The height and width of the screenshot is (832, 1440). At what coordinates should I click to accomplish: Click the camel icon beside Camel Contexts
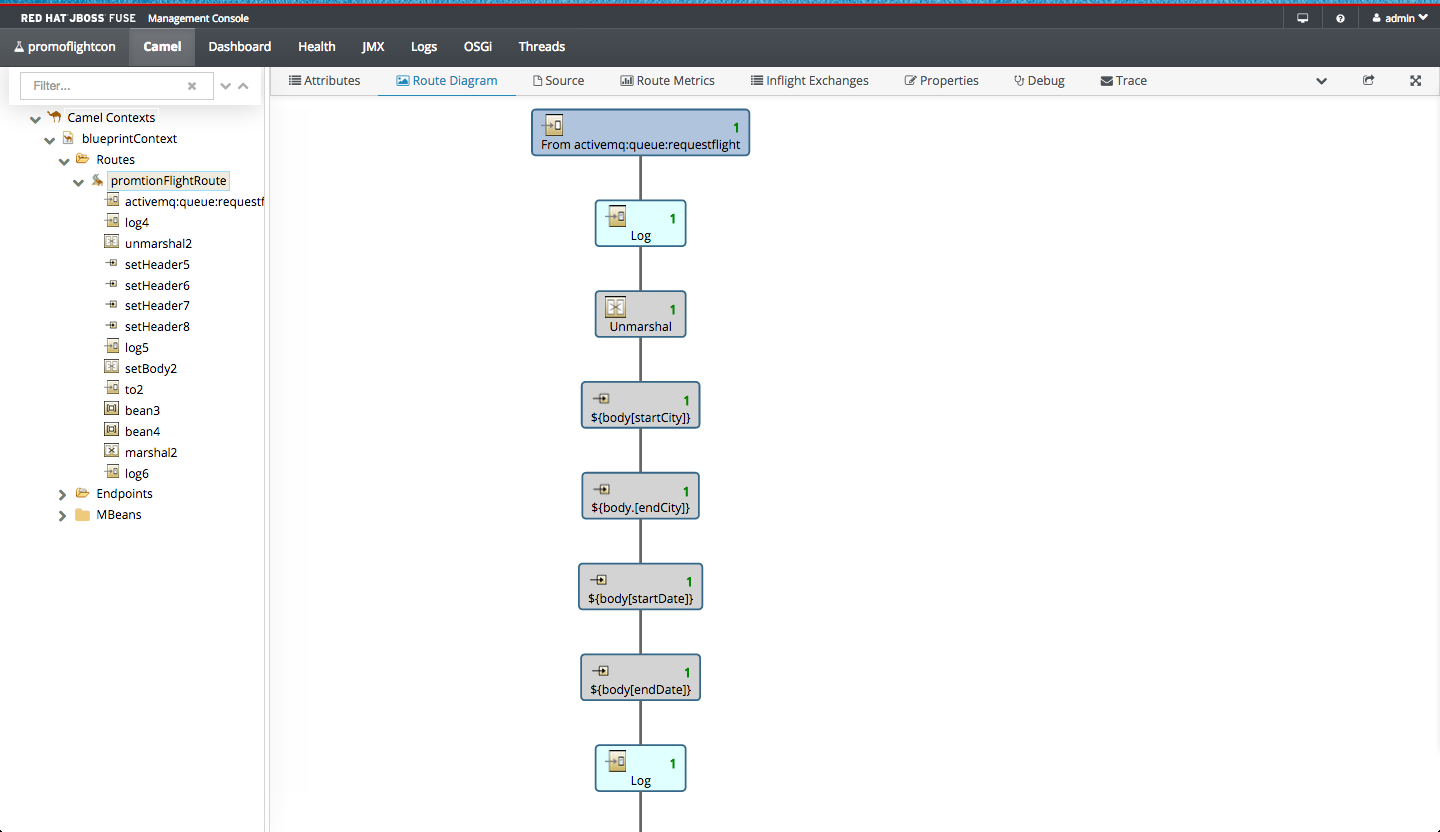coord(54,117)
